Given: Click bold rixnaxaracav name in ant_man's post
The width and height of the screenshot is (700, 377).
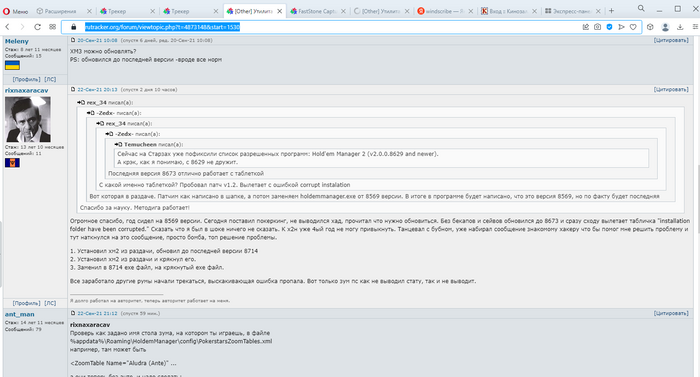Looking at the screenshot, I should tap(90, 325).
